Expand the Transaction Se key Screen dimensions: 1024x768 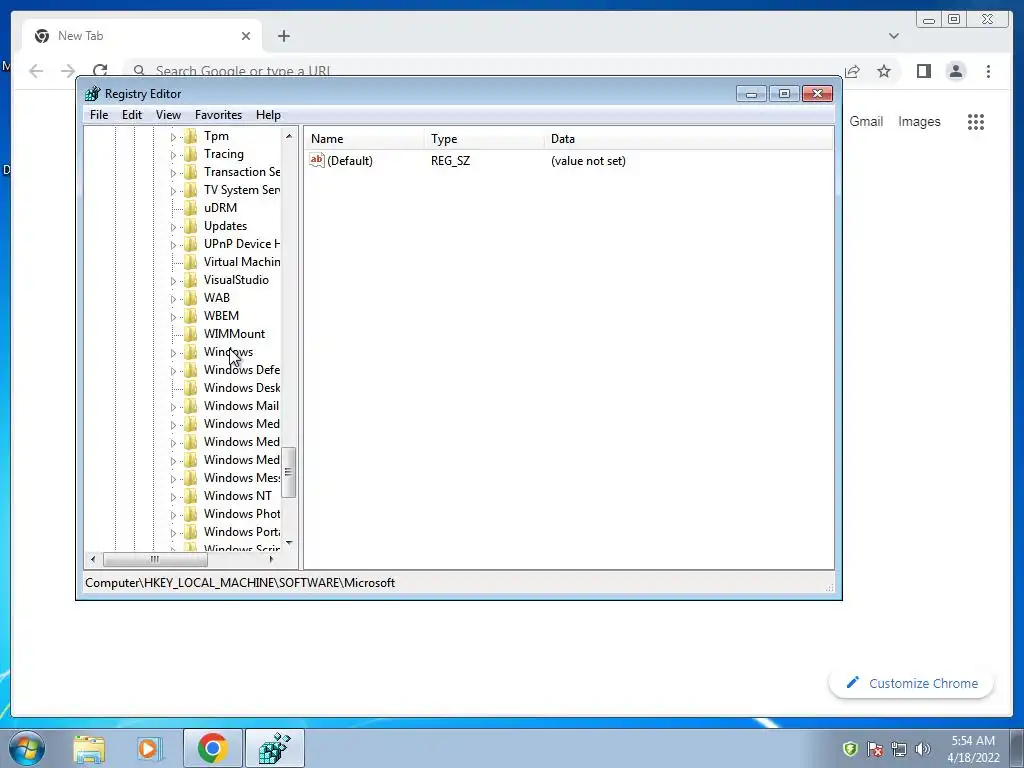click(x=173, y=173)
